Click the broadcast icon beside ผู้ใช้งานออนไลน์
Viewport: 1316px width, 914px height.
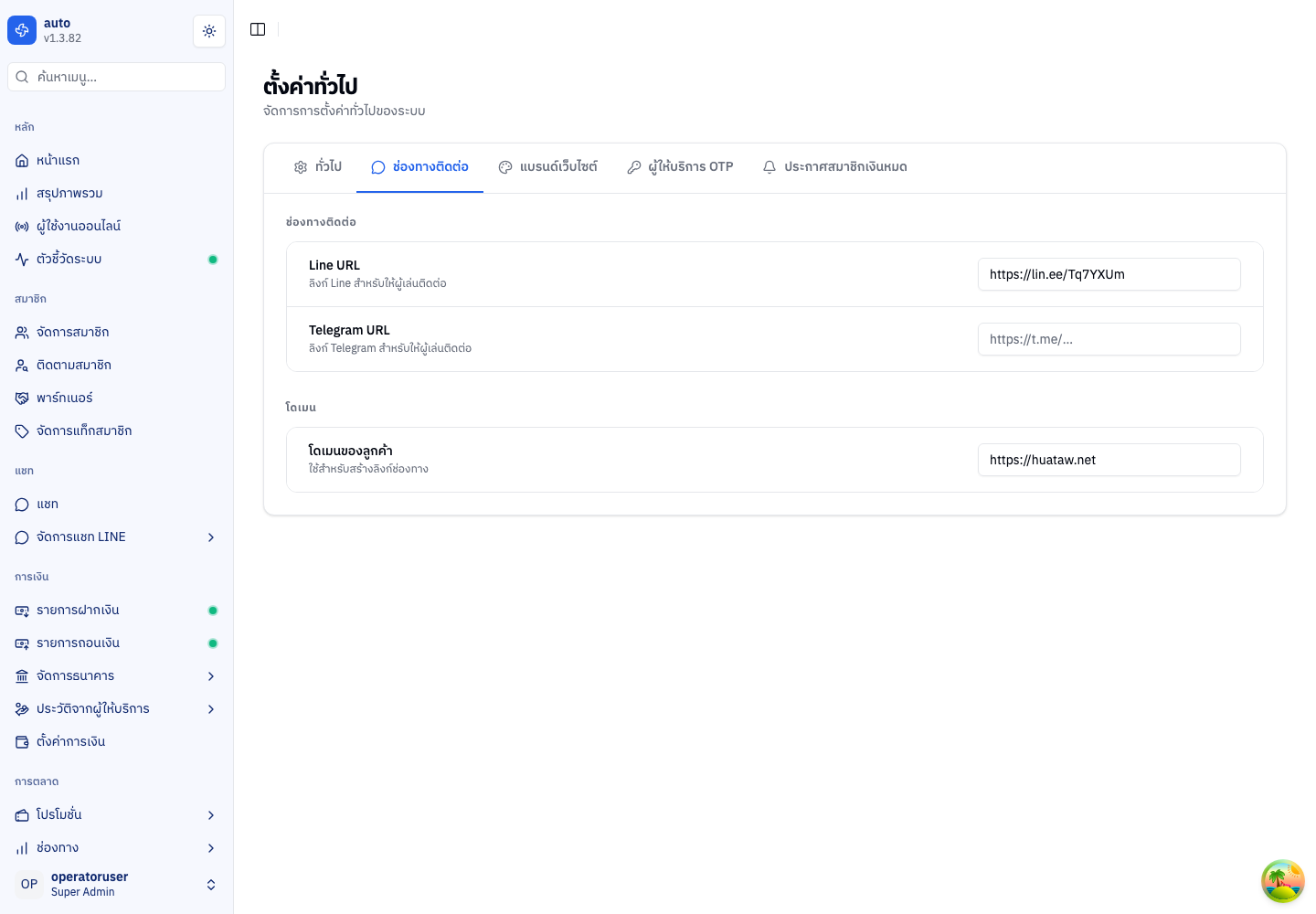22,227
